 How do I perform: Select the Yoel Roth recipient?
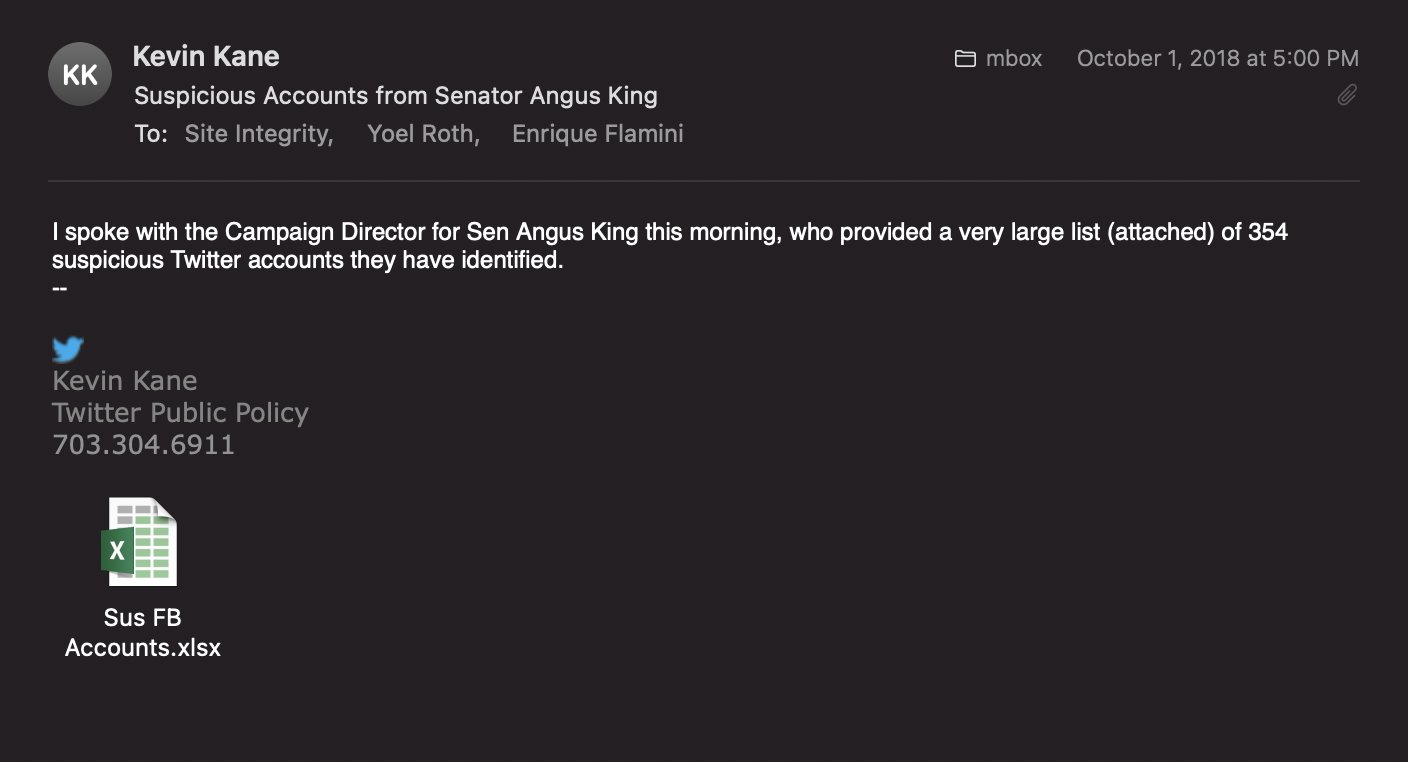pos(423,134)
